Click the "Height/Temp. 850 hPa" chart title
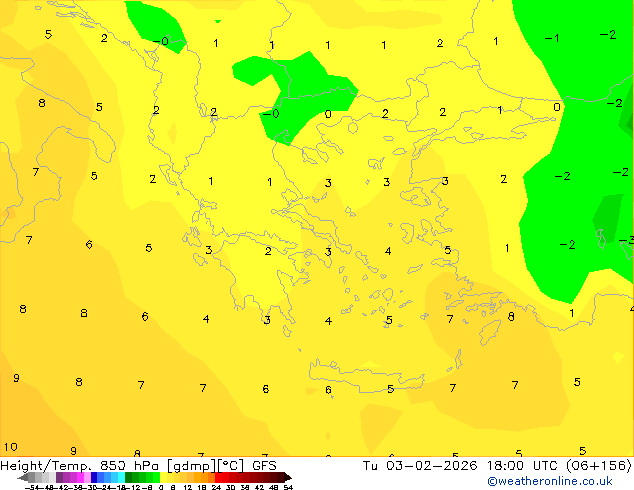Viewport: 634px width, 490px height. click(79, 466)
